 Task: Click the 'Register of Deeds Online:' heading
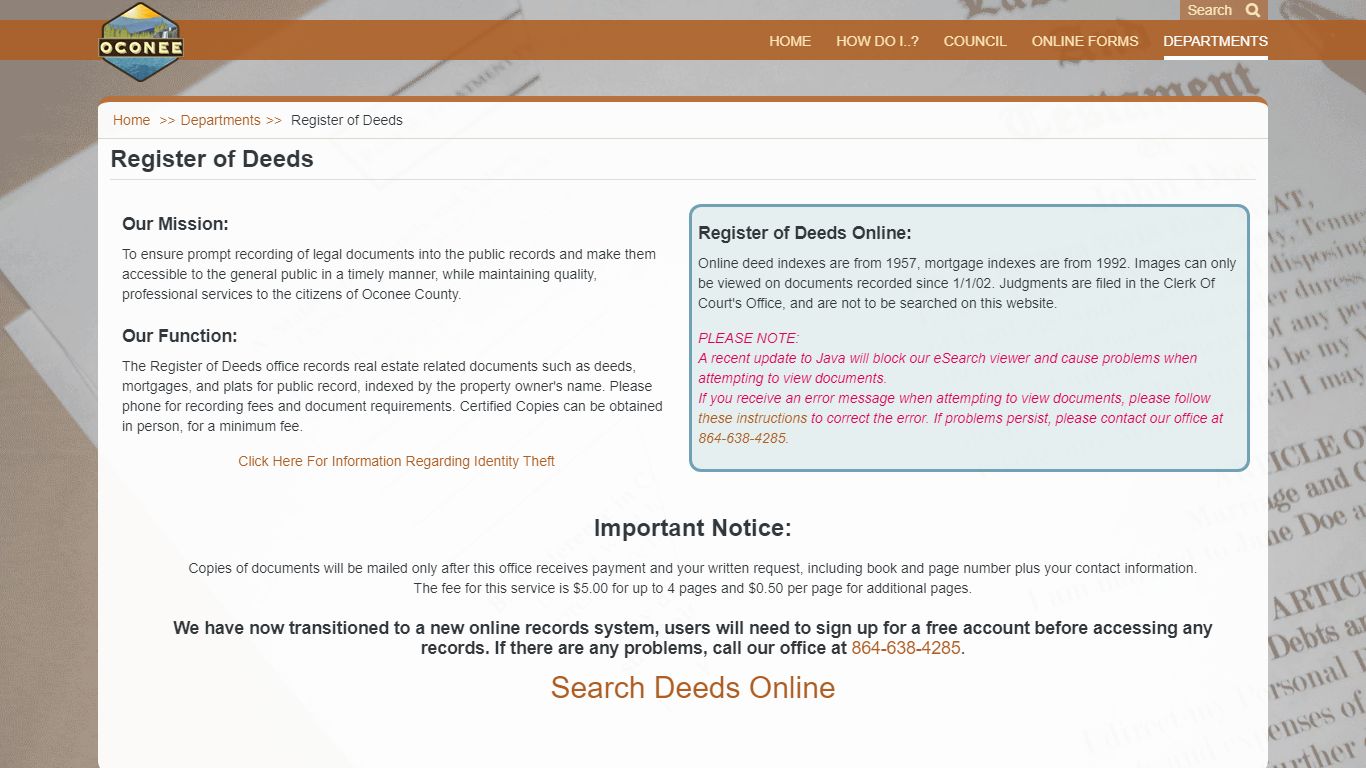(x=805, y=233)
